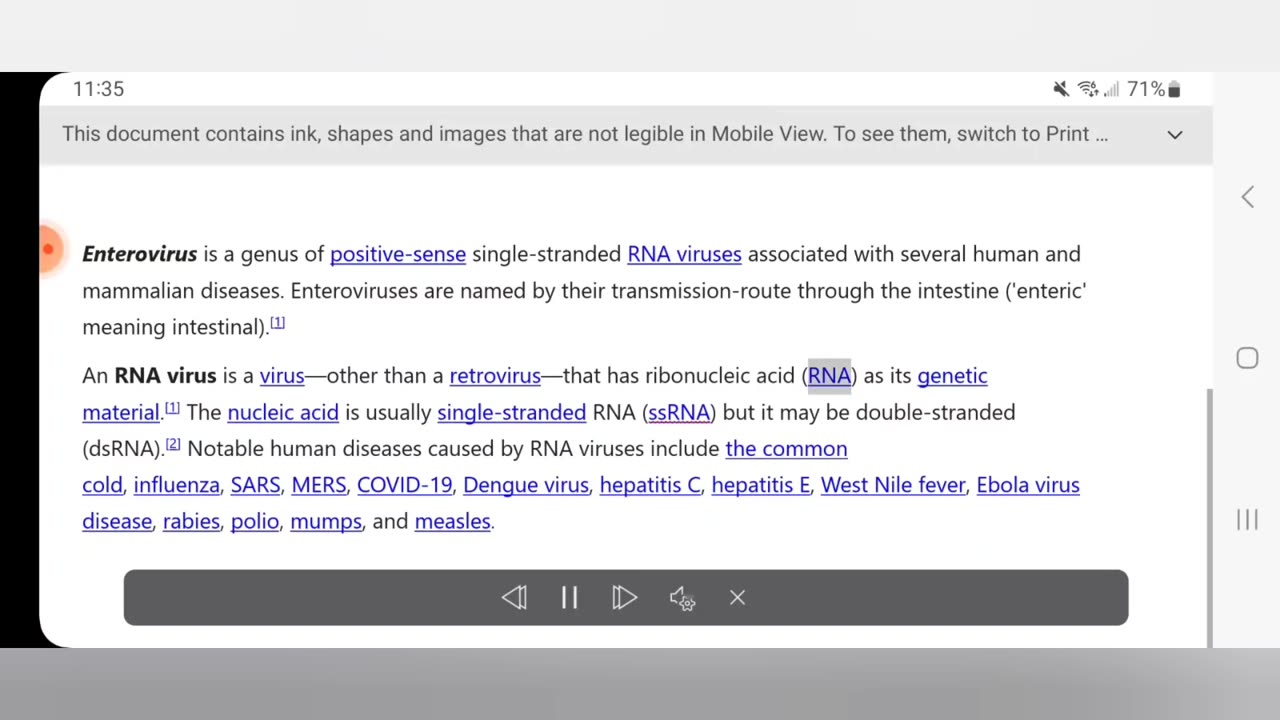The width and height of the screenshot is (1280, 720).
Task: Tap the orange recording dot at left edge
Action: point(47,248)
